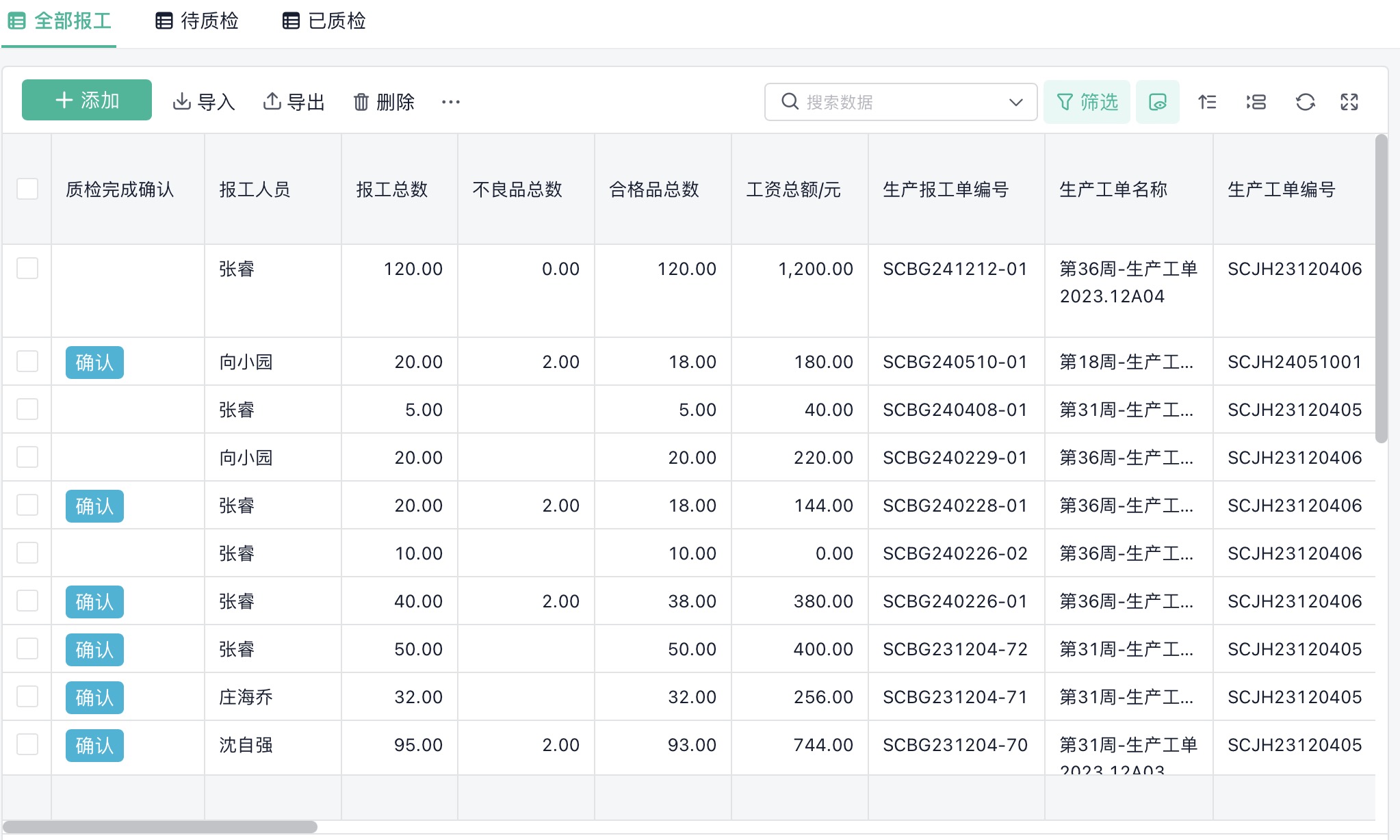This screenshot has height=840, width=1400.
Task: Click the 导入 import button
Action: (204, 102)
